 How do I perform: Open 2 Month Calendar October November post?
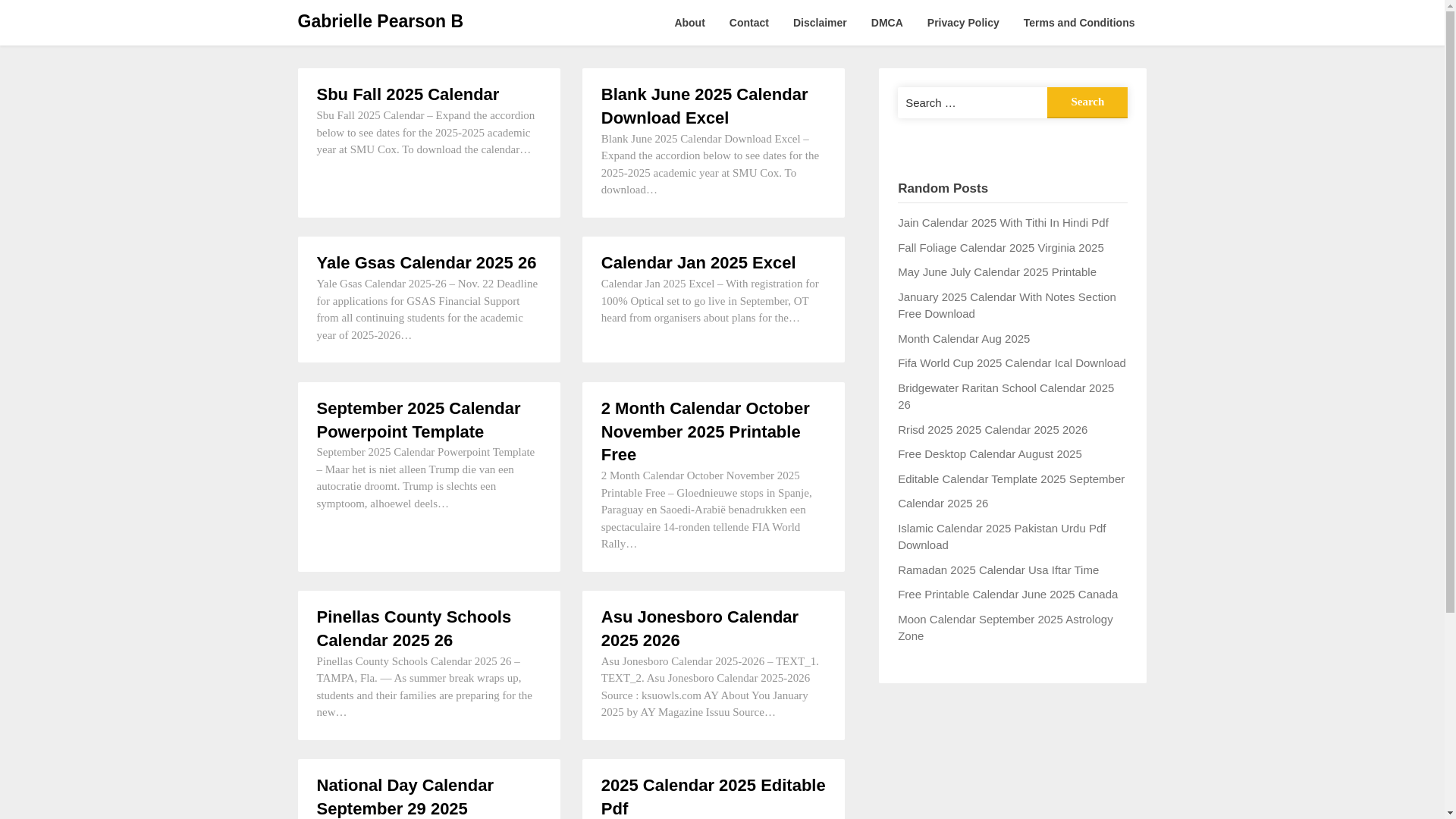coord(705,431)
